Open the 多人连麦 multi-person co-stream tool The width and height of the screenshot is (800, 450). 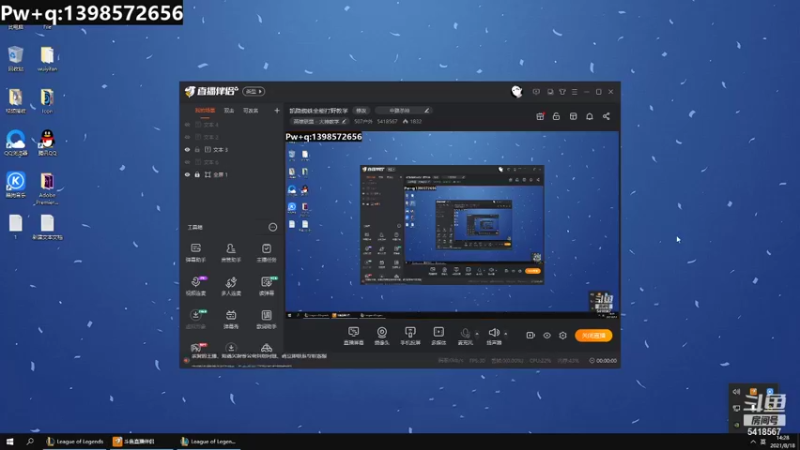231,286
